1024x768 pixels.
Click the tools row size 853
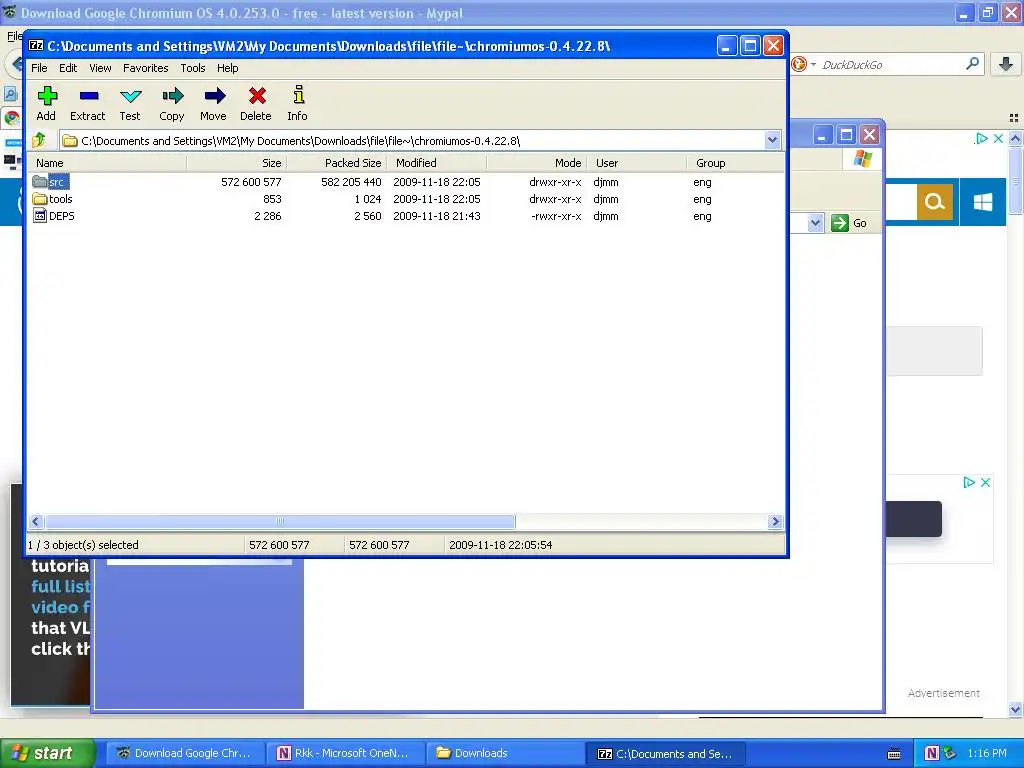click(x=272, y=199)
